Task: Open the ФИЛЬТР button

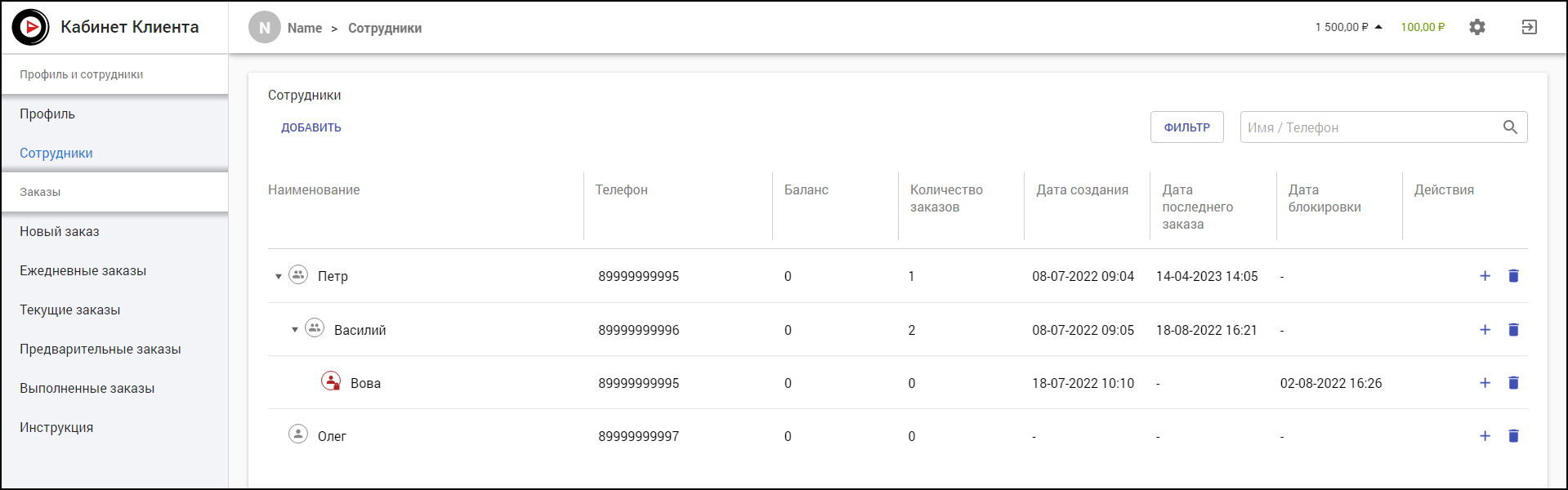Action: (1186, 127)
